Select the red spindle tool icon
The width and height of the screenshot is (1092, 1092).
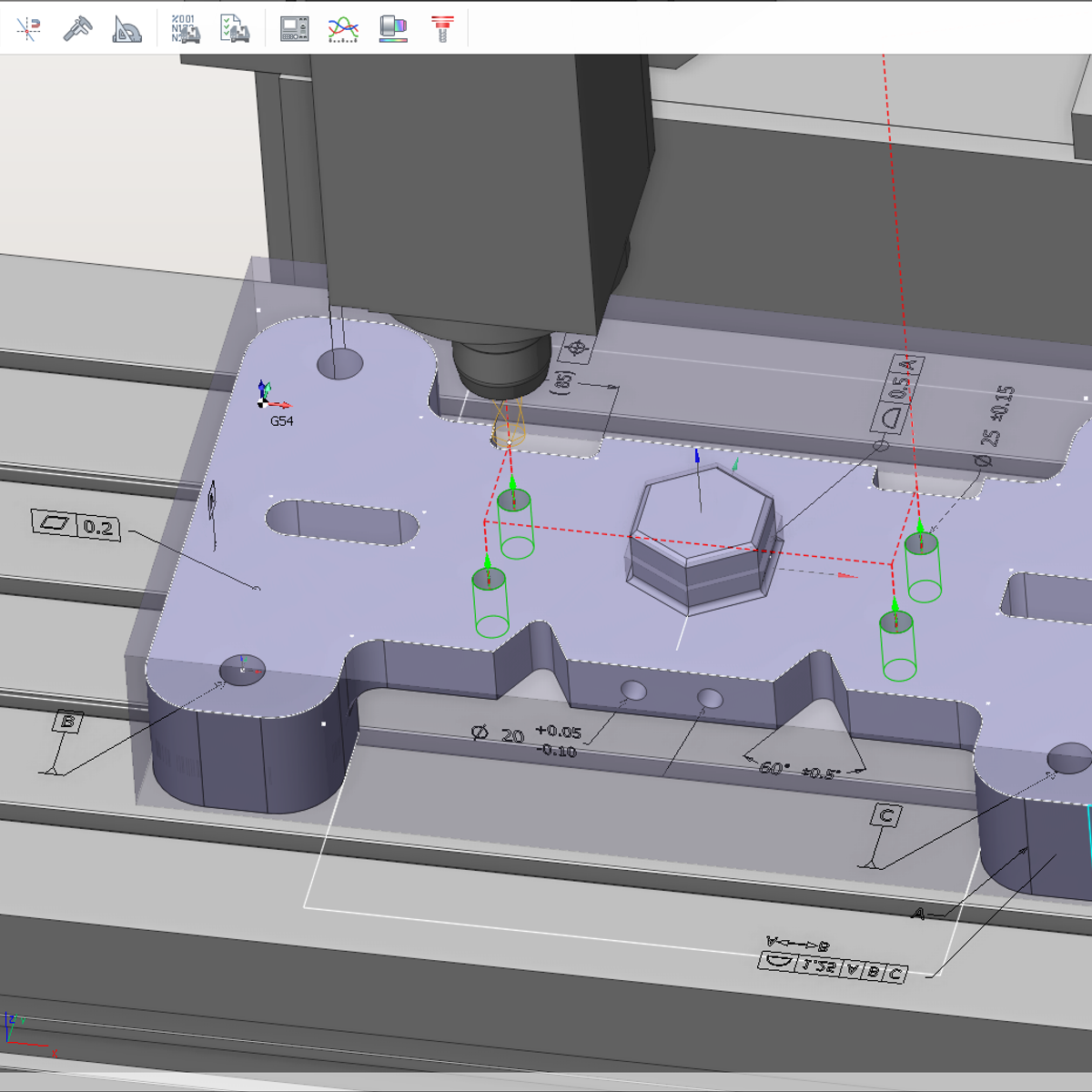tap(442, 29)
